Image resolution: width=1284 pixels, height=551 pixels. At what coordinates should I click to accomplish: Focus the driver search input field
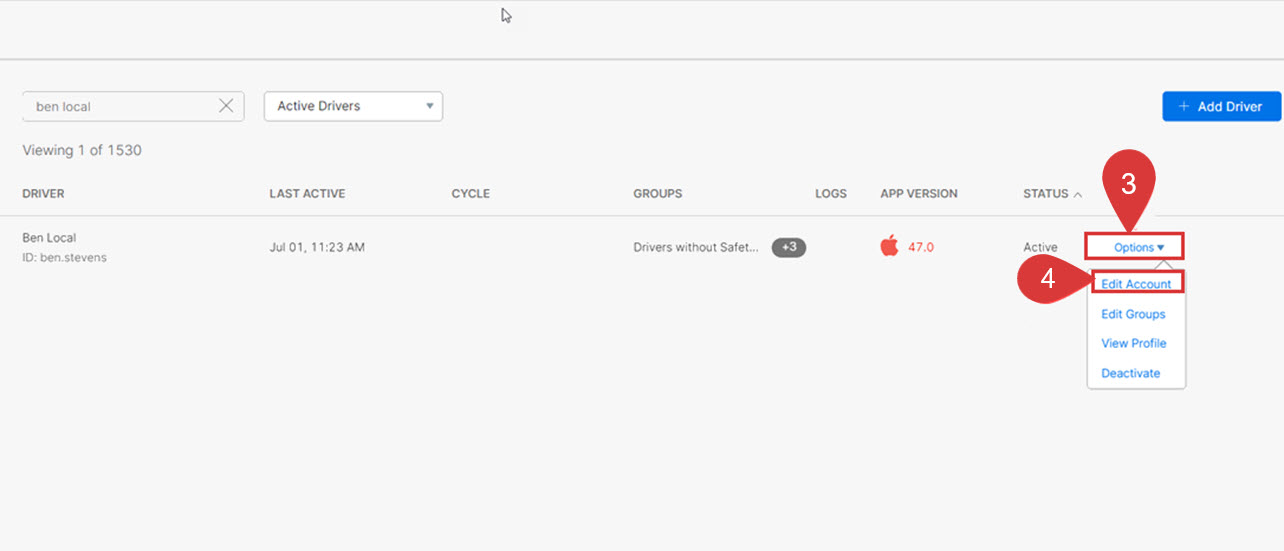120,106
